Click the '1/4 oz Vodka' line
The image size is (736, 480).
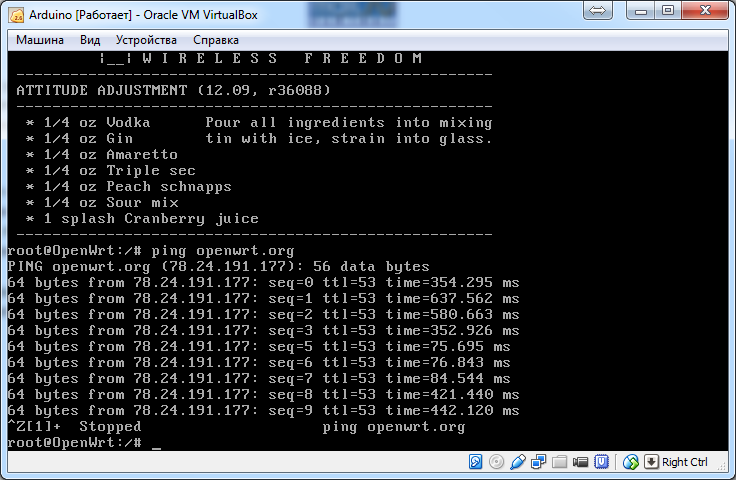click(88, 123)
